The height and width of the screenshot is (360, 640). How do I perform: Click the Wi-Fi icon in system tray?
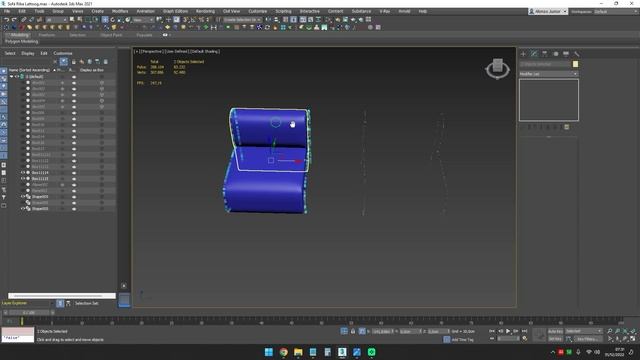tap(589, 352)
